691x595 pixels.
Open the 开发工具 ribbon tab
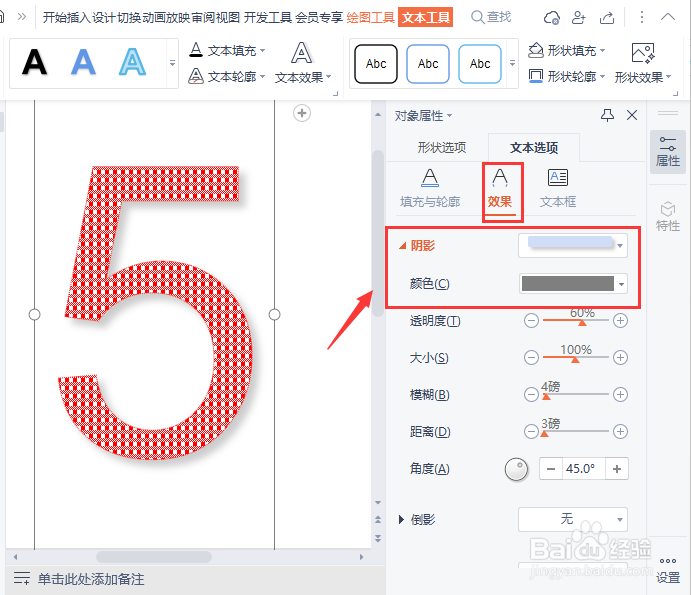268,17
